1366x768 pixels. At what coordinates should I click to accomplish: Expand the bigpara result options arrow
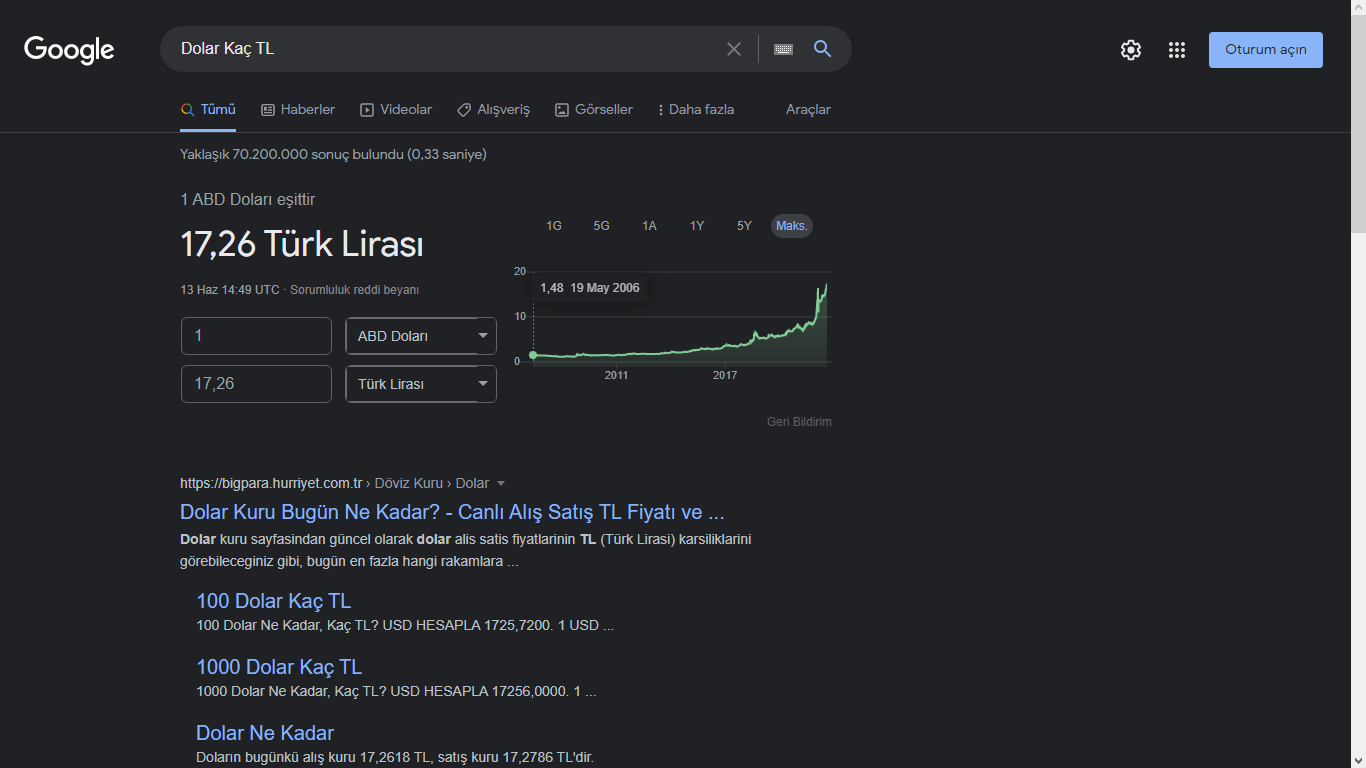(x=501, y=484)
